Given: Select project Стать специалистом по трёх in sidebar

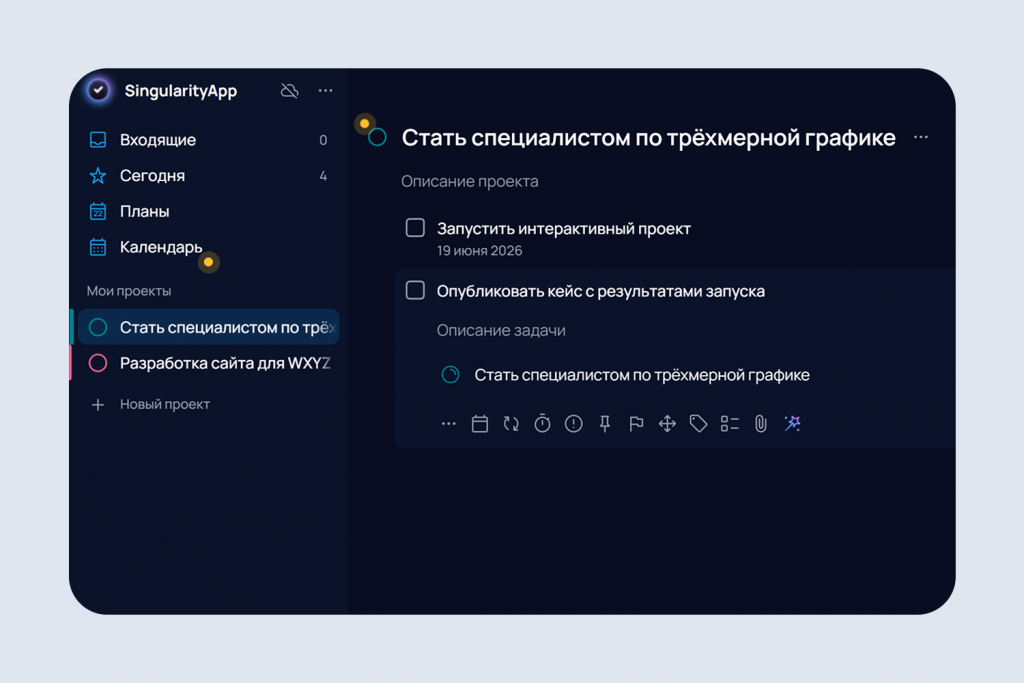Looking at the screenshot, I should (208, 327).
